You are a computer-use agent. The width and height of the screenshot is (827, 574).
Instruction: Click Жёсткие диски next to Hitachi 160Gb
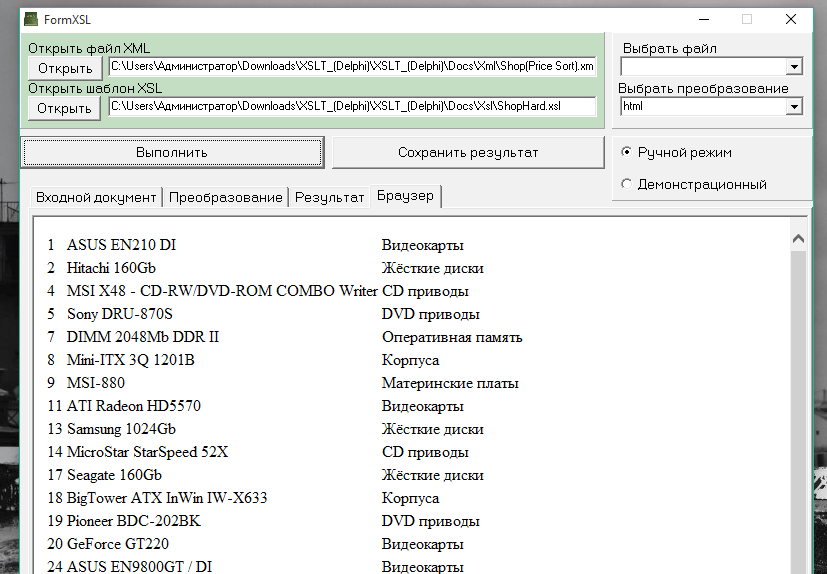432,268
